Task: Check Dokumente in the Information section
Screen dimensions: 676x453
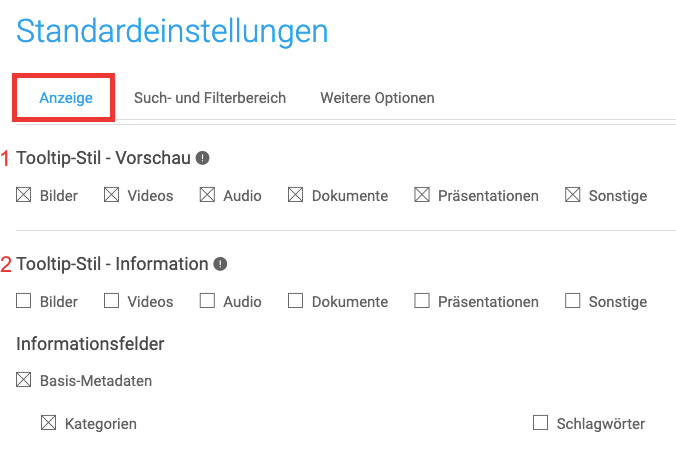Action: point(295,301)
